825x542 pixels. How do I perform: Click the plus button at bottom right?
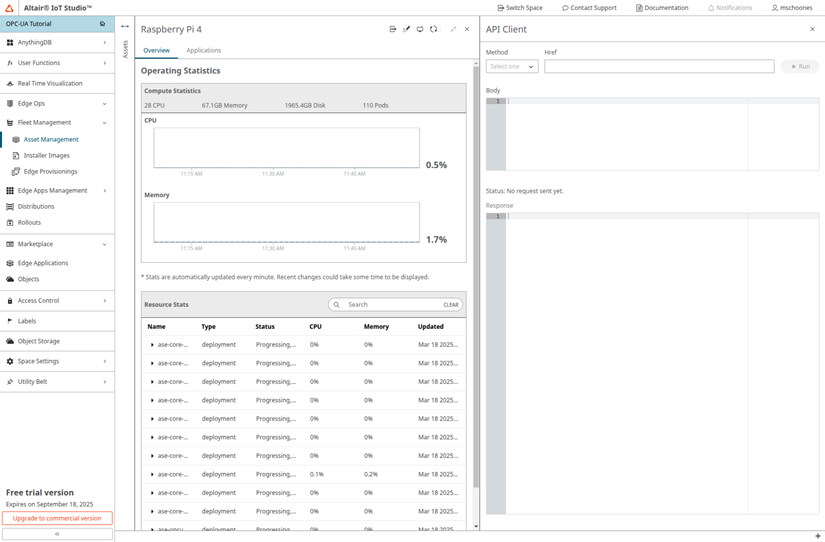(818, 536)
